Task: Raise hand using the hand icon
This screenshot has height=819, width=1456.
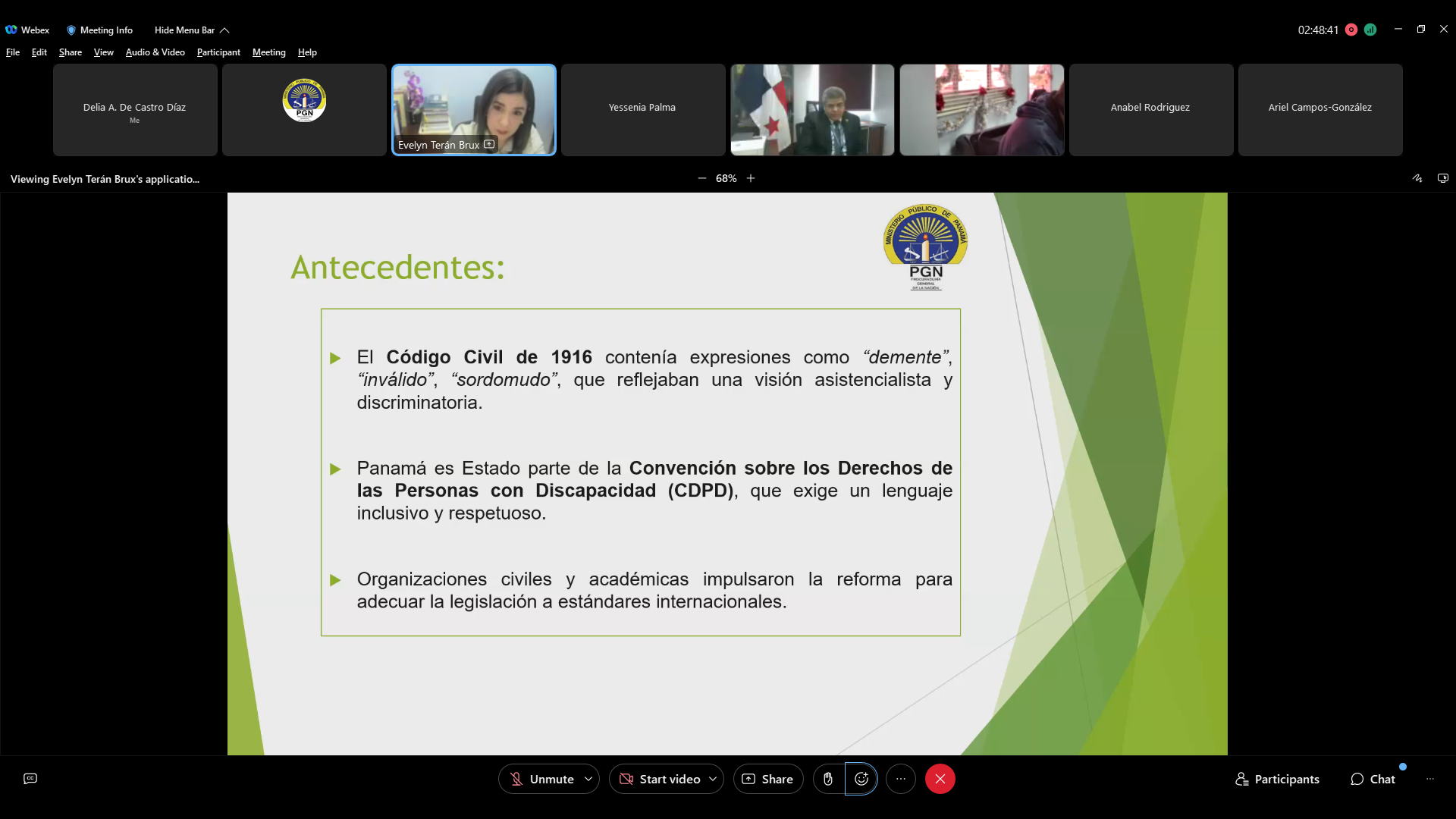Action: pos(828,779)
